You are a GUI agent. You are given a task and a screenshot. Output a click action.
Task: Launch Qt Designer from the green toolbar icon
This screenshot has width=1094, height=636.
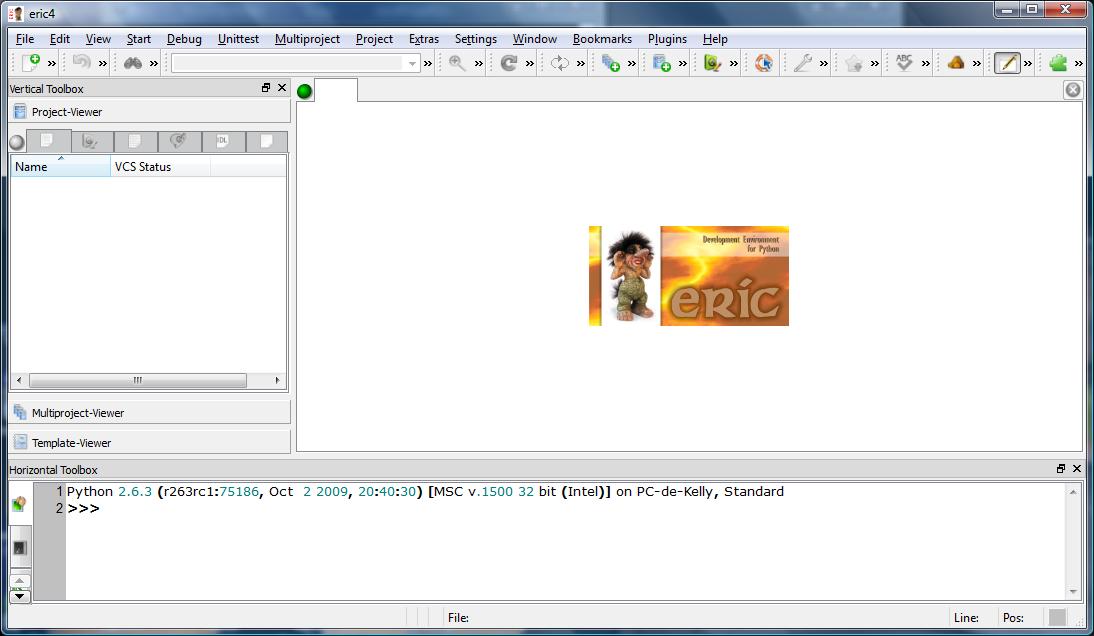point(712,63)
